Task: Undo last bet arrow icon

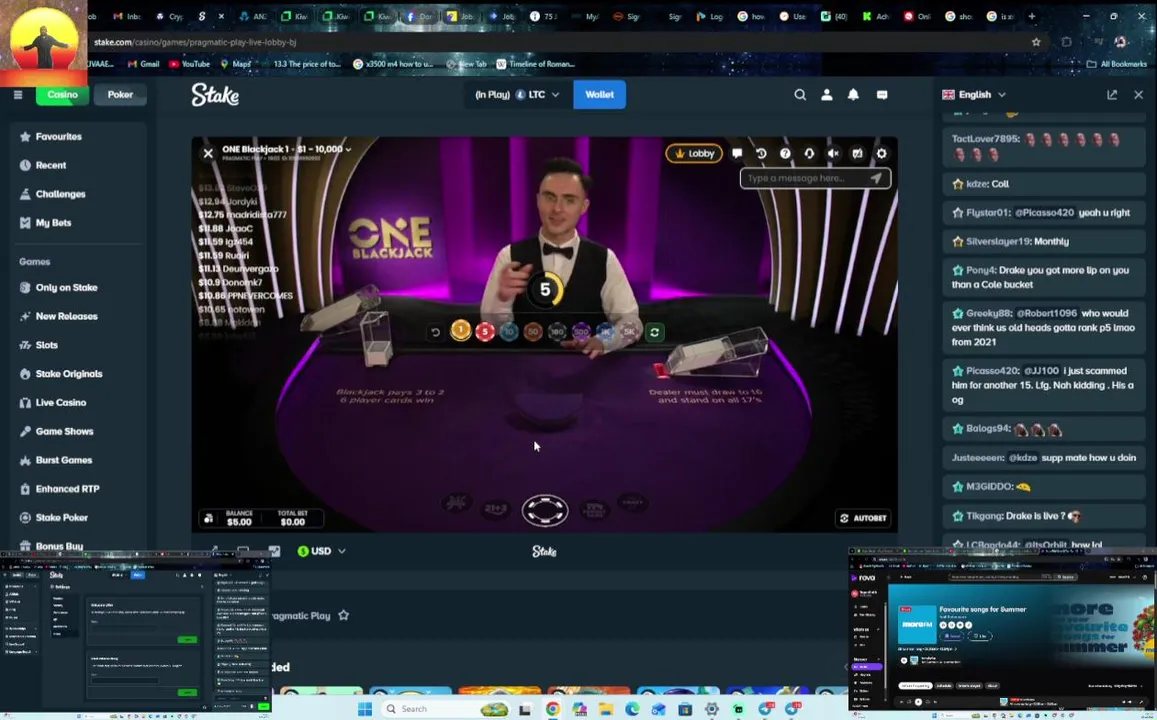Action: 435,333
